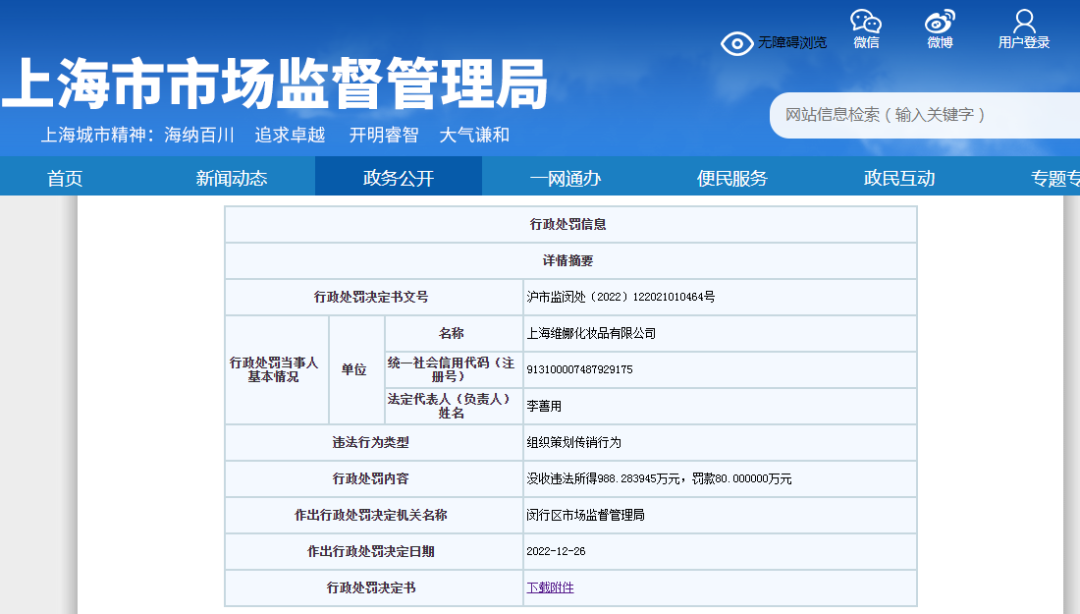
Task: Go to 首页 home tab
Action: [65, 178]
